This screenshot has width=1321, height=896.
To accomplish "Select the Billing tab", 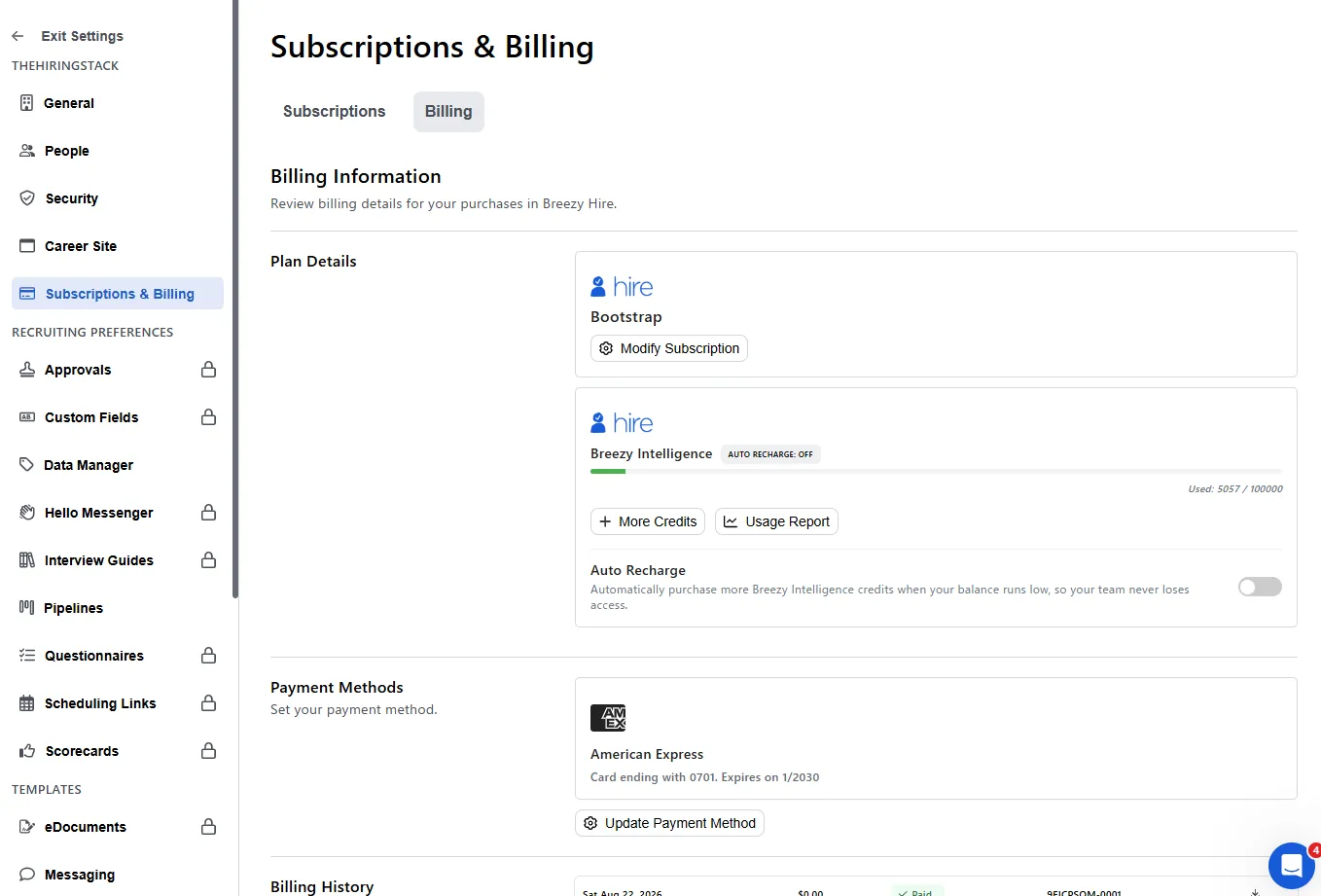I will 448,112.
